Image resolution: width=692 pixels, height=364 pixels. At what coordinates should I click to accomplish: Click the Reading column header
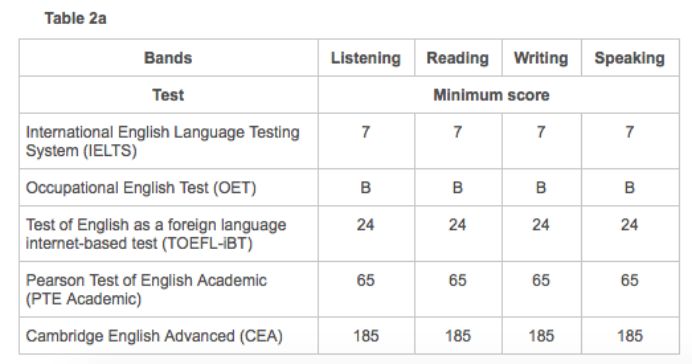458,58
